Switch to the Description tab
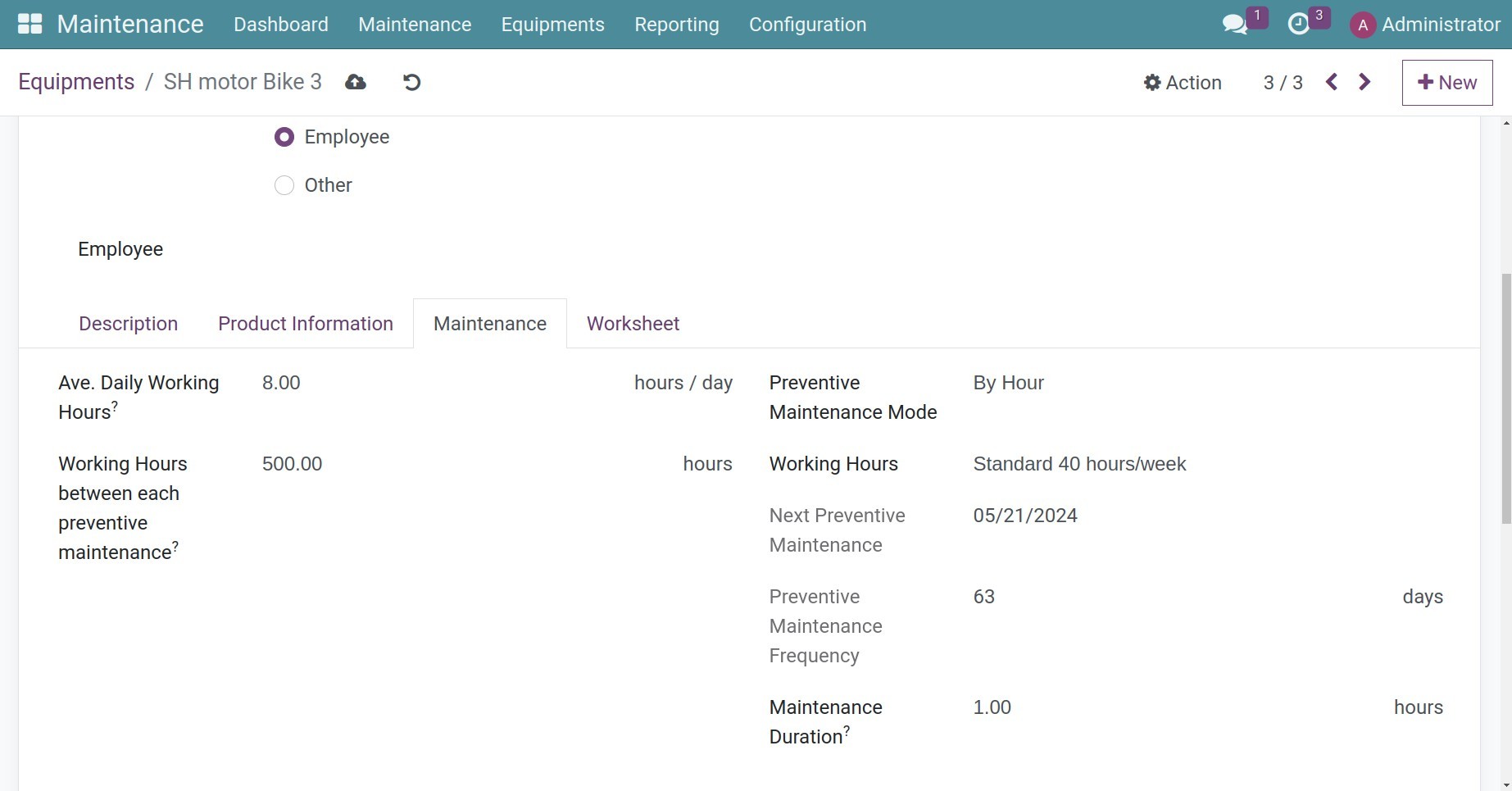This screenshot has height=791, width=1512. [x=129, y=324]
